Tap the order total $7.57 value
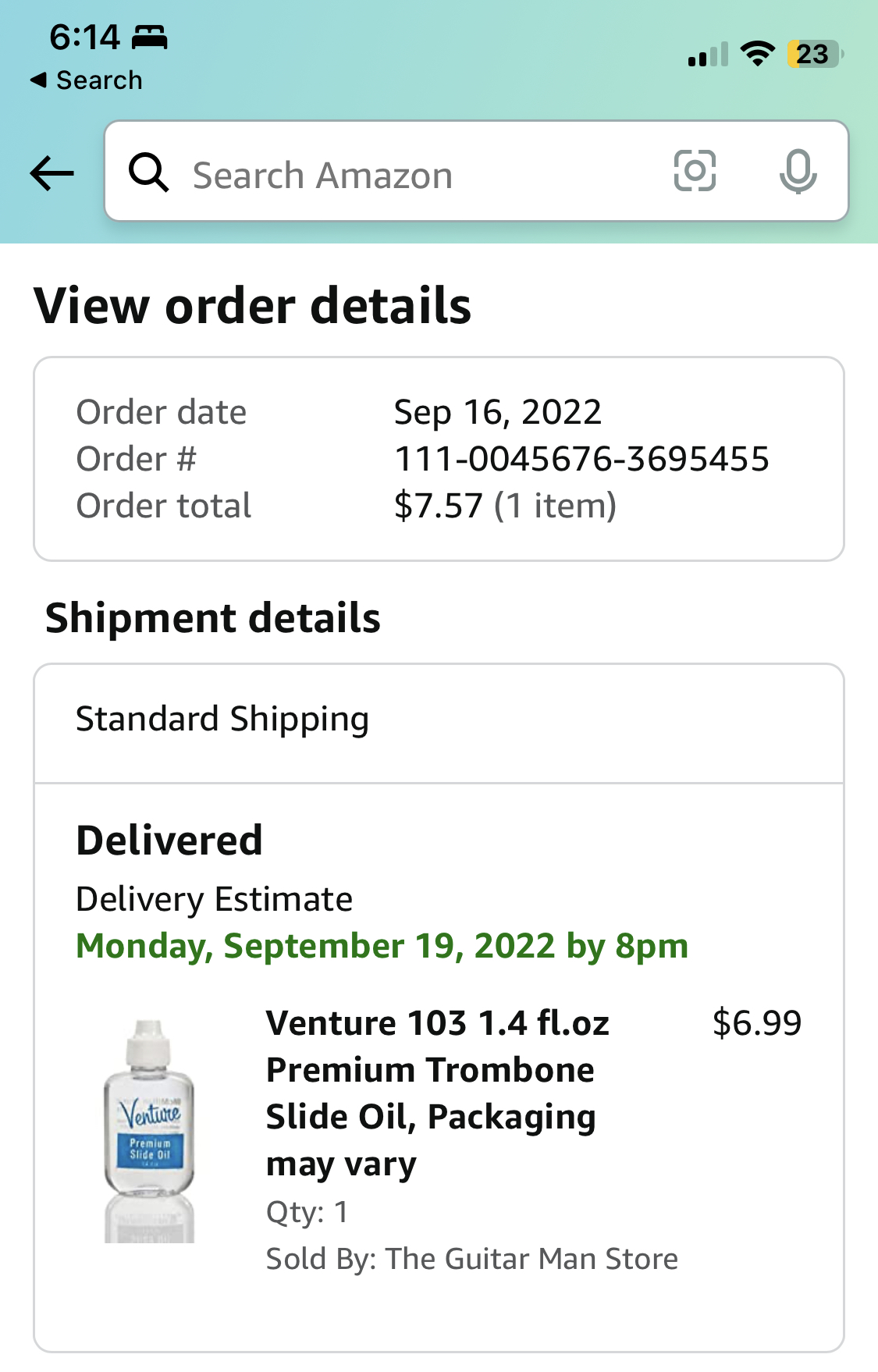Screen dimensions: 878x1372 pos(505,506)
